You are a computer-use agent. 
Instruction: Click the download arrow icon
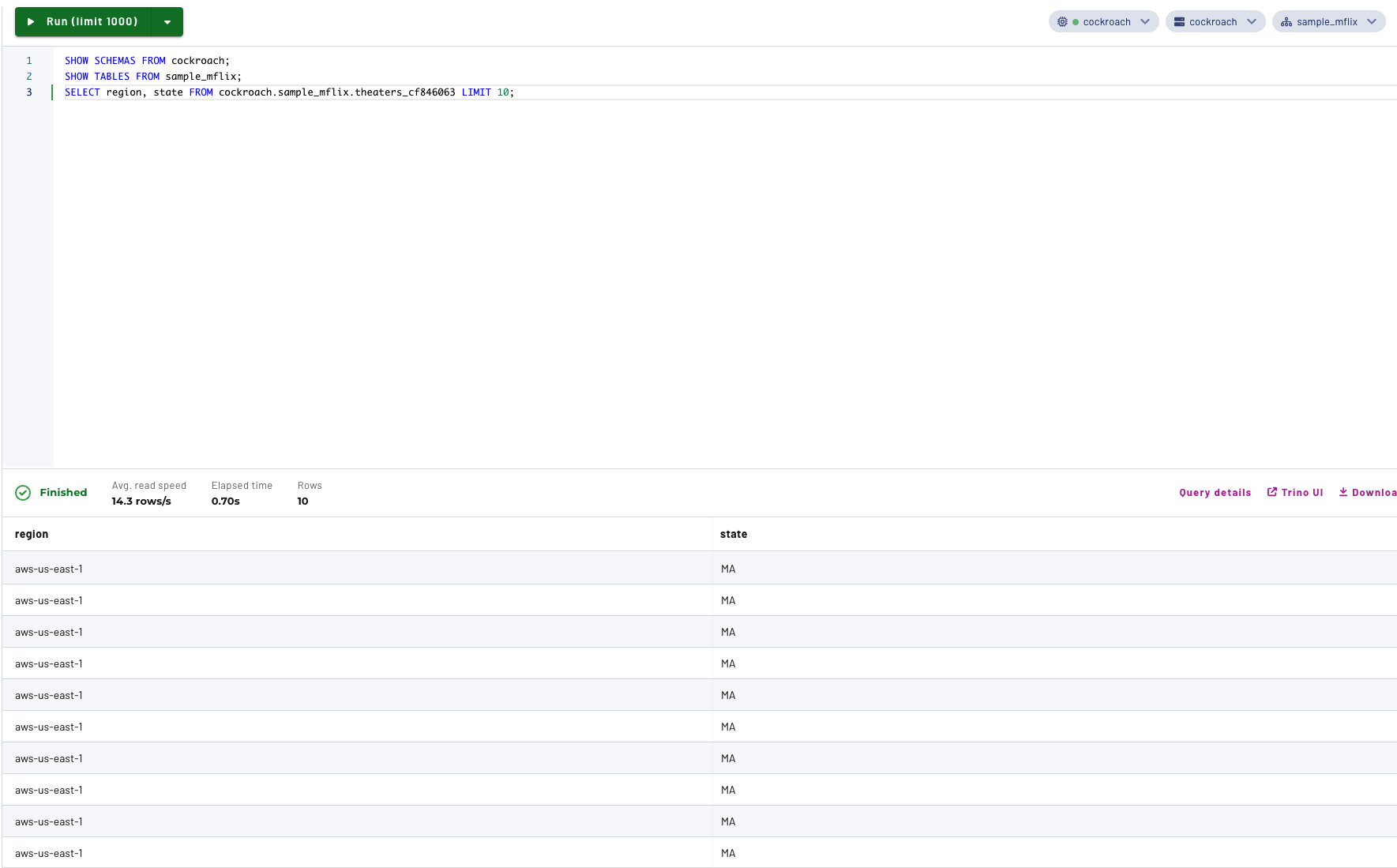[1343, 492]
